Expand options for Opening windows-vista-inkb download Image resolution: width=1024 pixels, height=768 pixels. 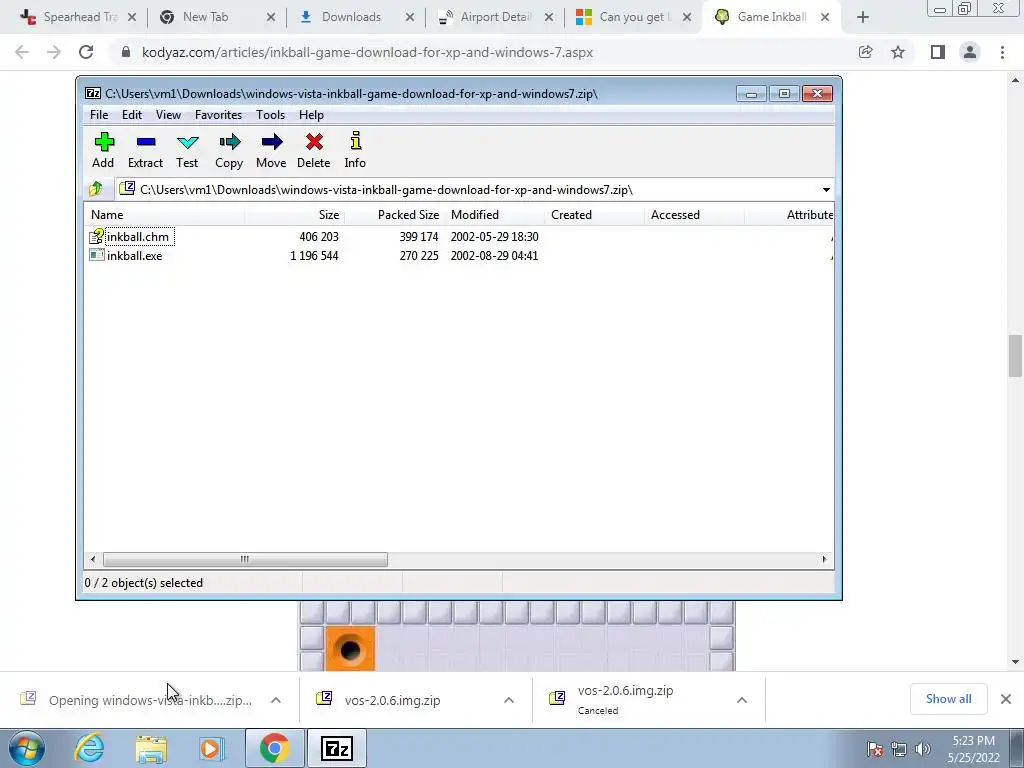(276, 700)
